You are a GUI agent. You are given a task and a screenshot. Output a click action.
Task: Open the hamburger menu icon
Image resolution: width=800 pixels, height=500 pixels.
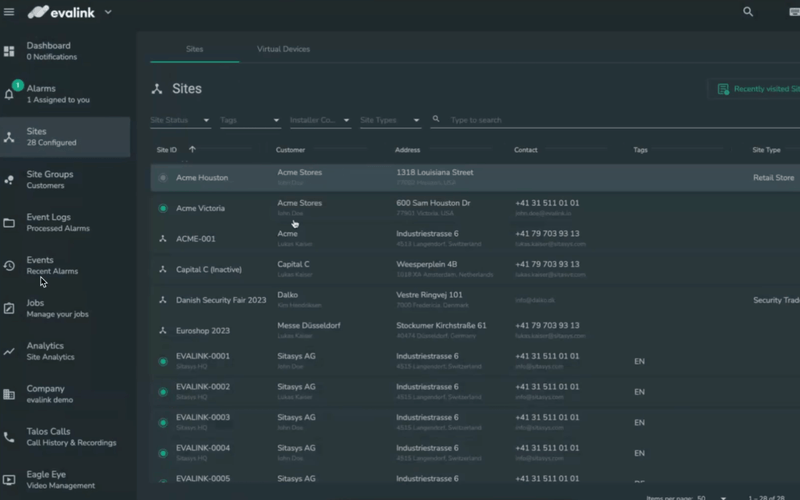click(10, 12)
